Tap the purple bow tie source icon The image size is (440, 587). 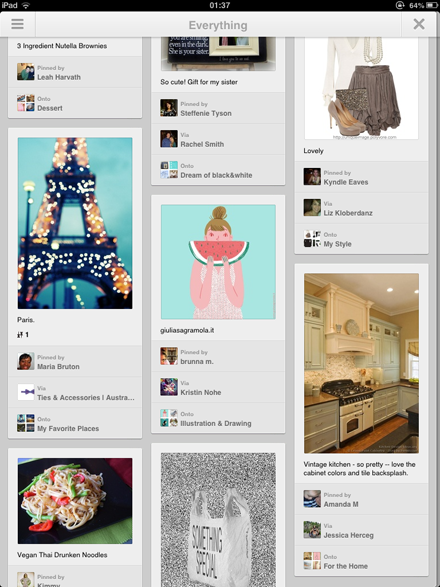tap(25, 392)
